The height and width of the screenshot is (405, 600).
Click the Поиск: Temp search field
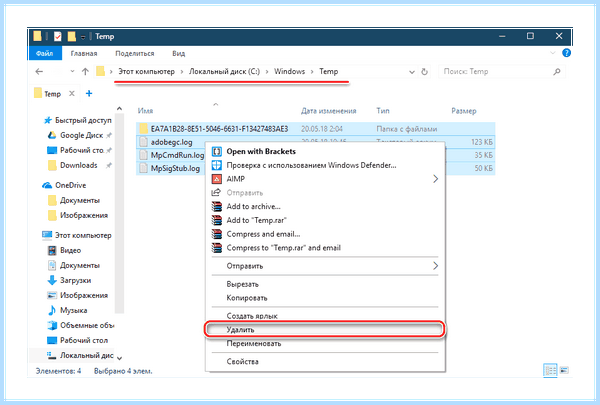pos(502,72)
